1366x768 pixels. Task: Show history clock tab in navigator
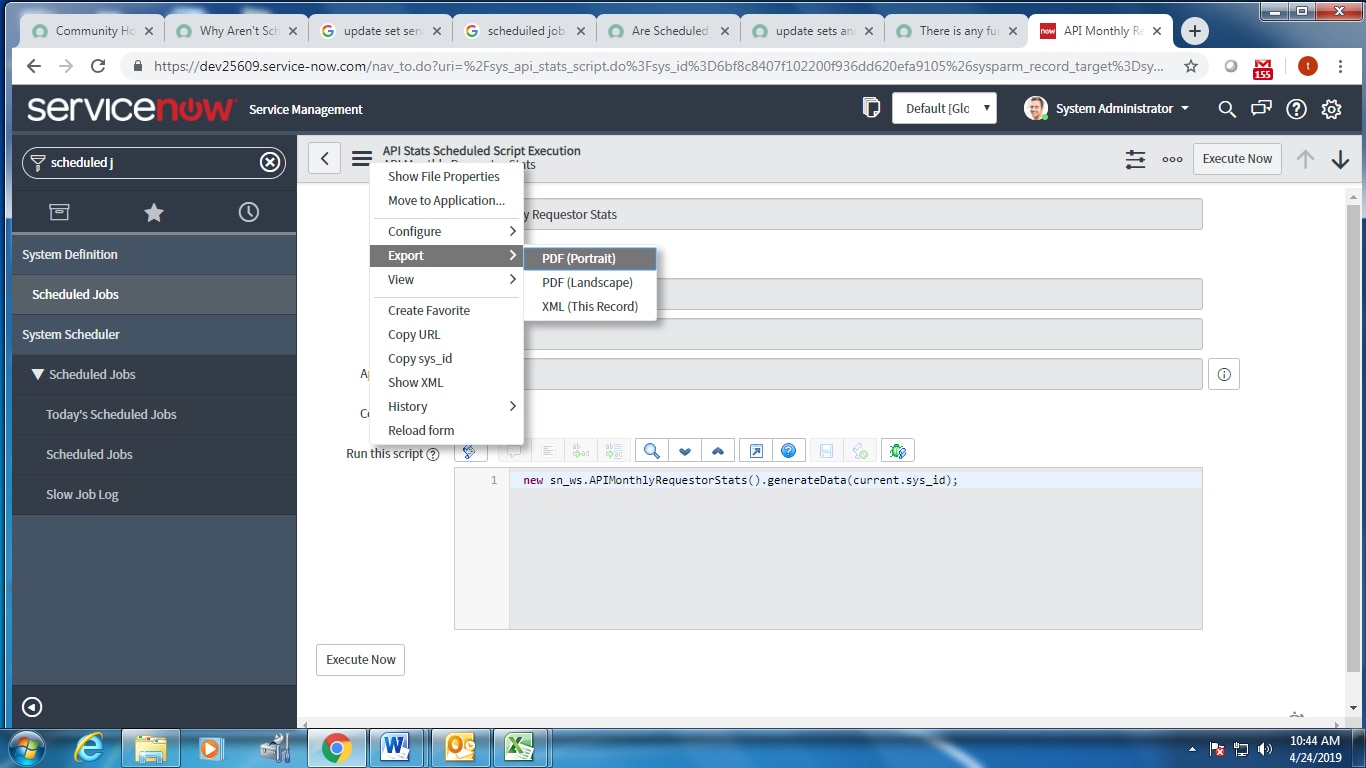[248, 212]
